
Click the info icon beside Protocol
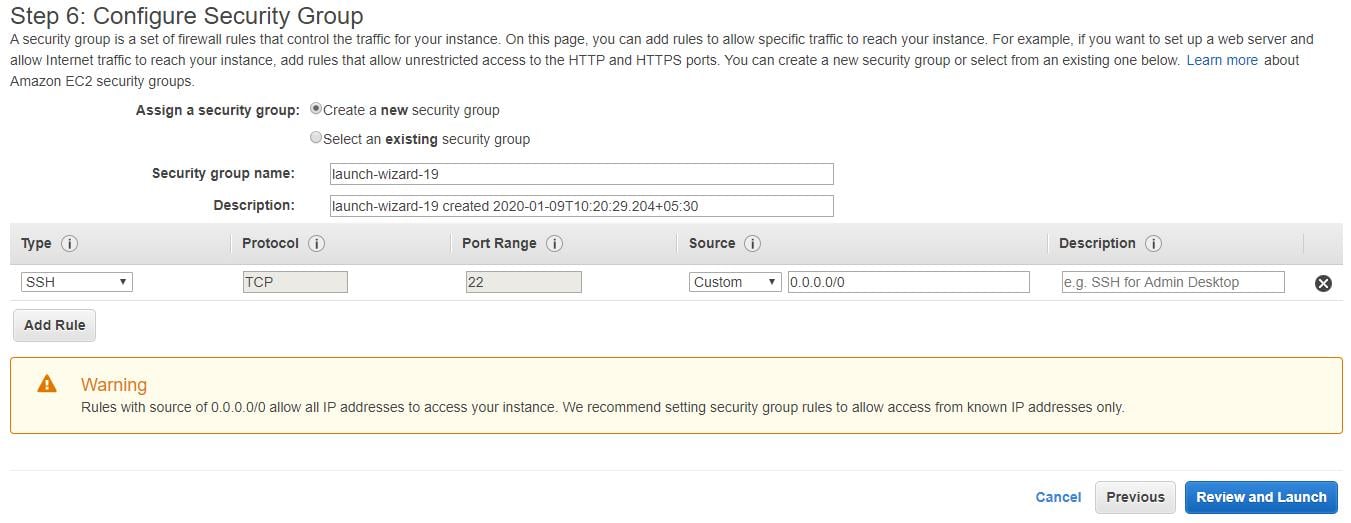(x=316, y=244)
